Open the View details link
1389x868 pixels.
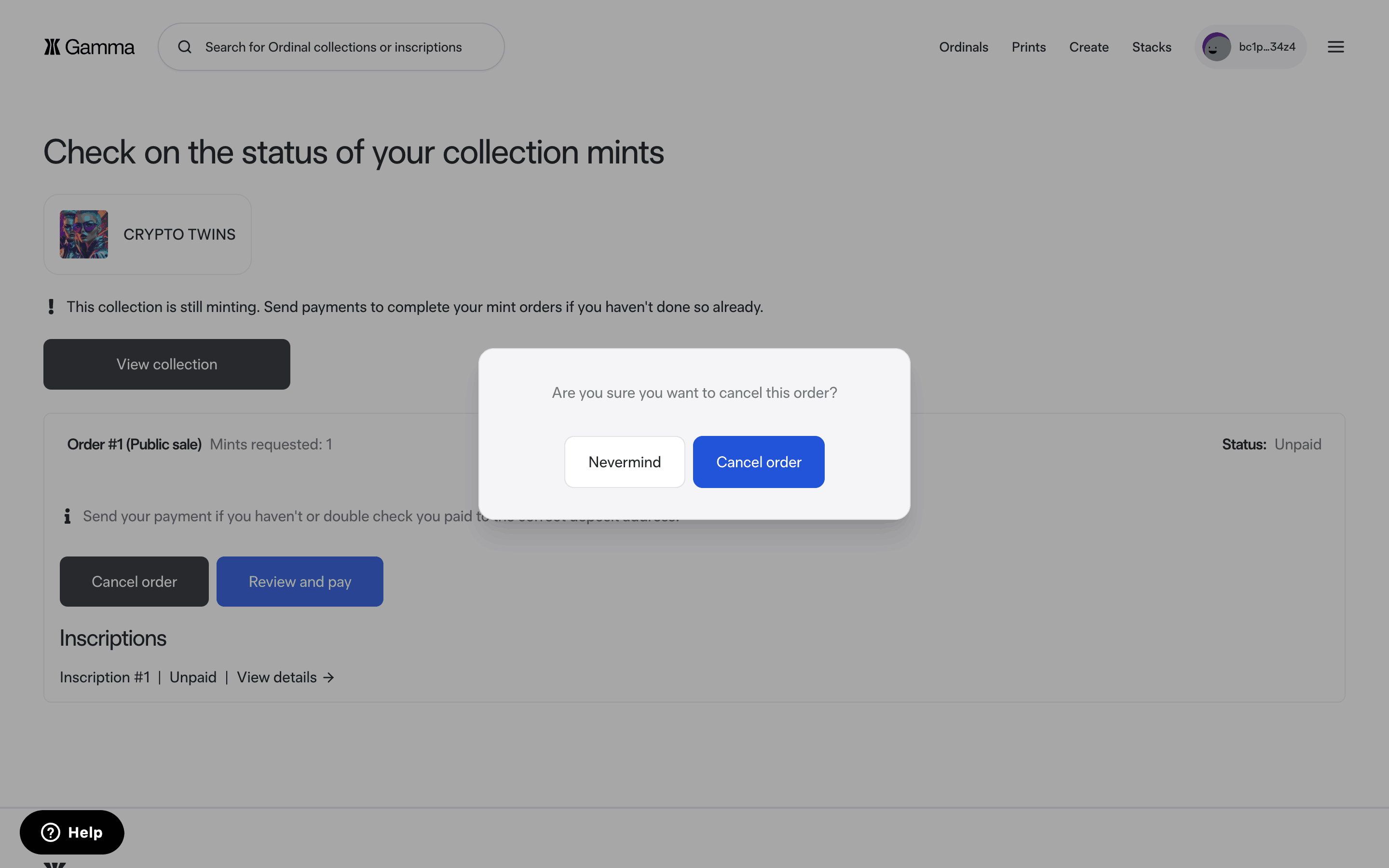(x=277, y=678)
